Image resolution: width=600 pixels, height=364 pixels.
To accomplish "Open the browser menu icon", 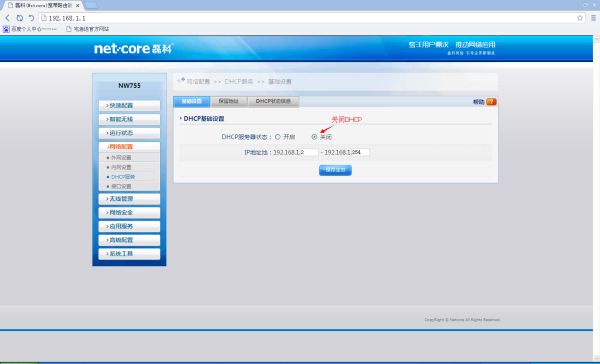I will click(593, 18).
